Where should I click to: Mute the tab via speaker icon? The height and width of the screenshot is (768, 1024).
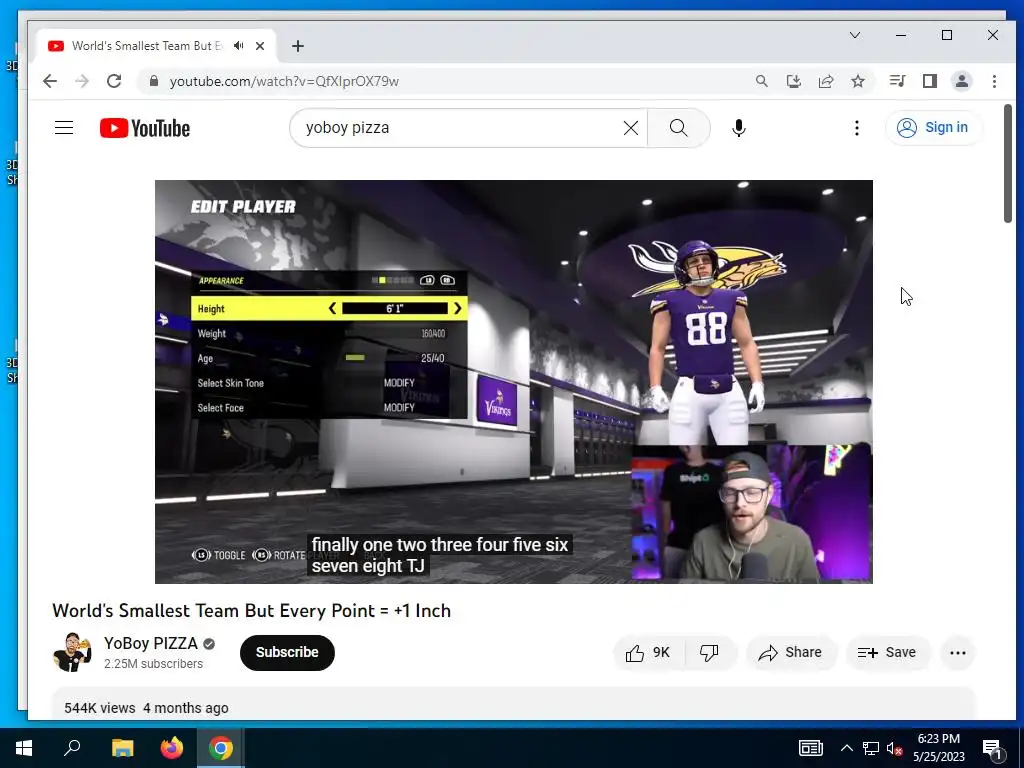click(x=239, y=46)
